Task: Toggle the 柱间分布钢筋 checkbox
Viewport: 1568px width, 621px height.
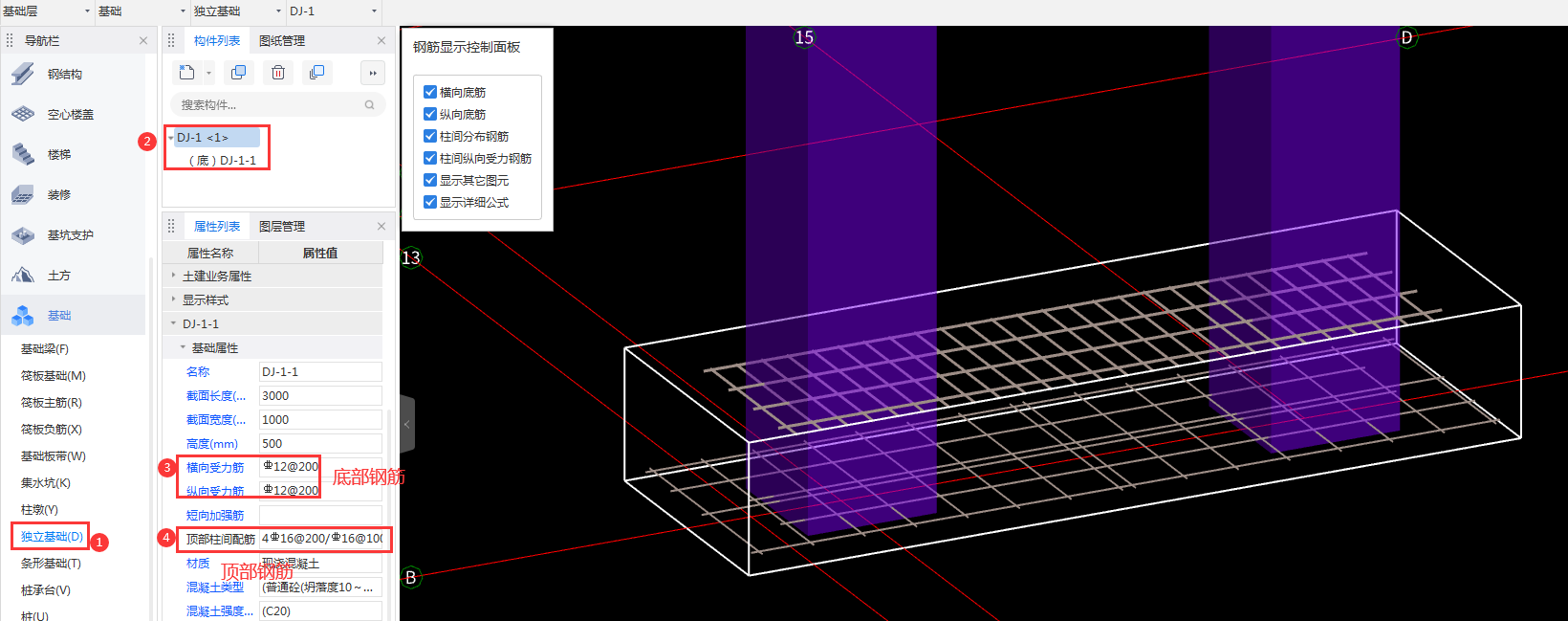Action: click(x=430, y=136)
